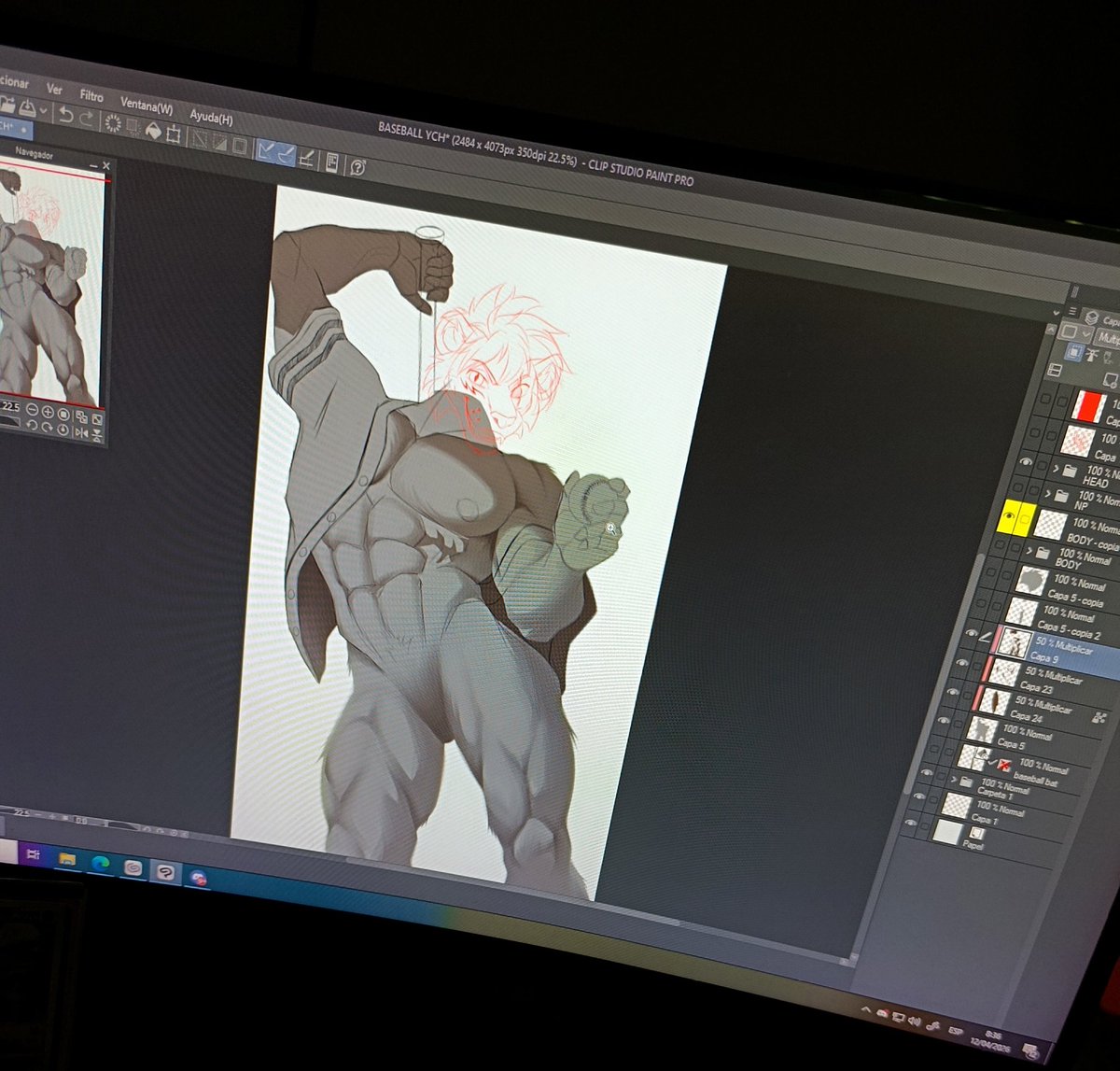Toggle visibility eye of Papel layer

coord(912,822)
